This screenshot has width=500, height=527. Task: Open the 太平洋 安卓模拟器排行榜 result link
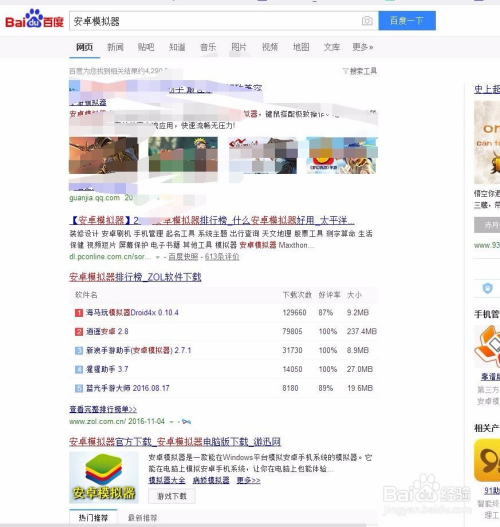(212, 220)
